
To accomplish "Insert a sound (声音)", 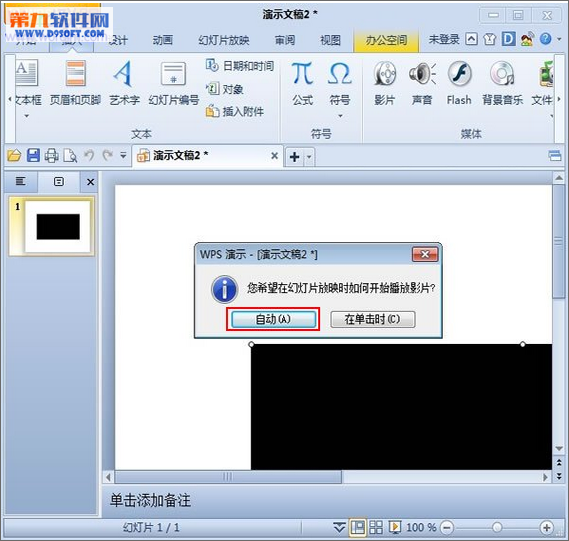I will click(x=422, y=83).
